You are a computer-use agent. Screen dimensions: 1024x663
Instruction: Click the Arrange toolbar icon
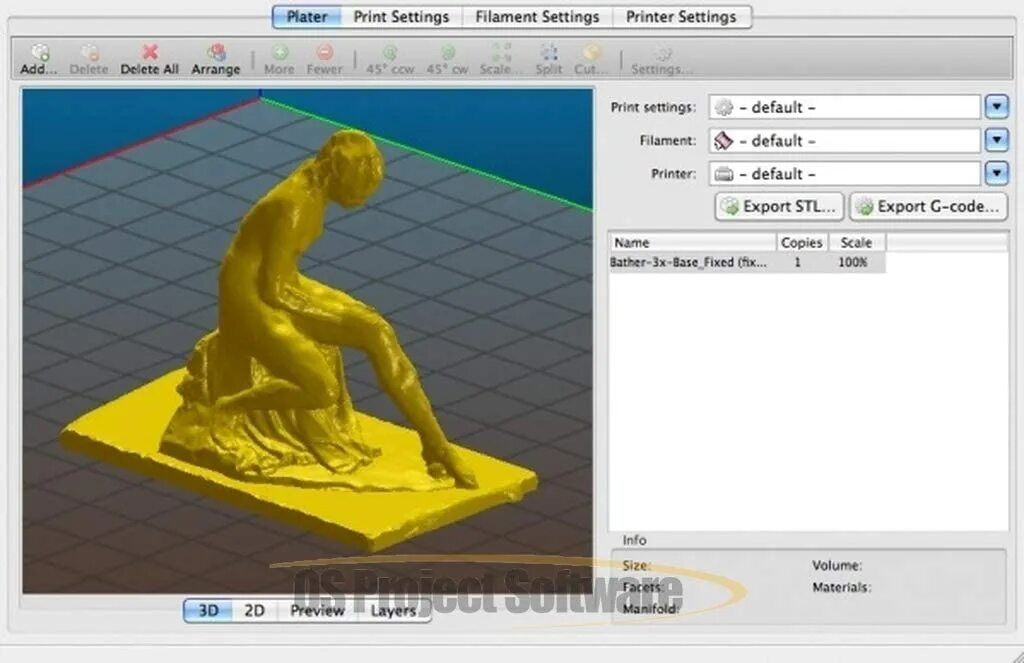[216, 52]
